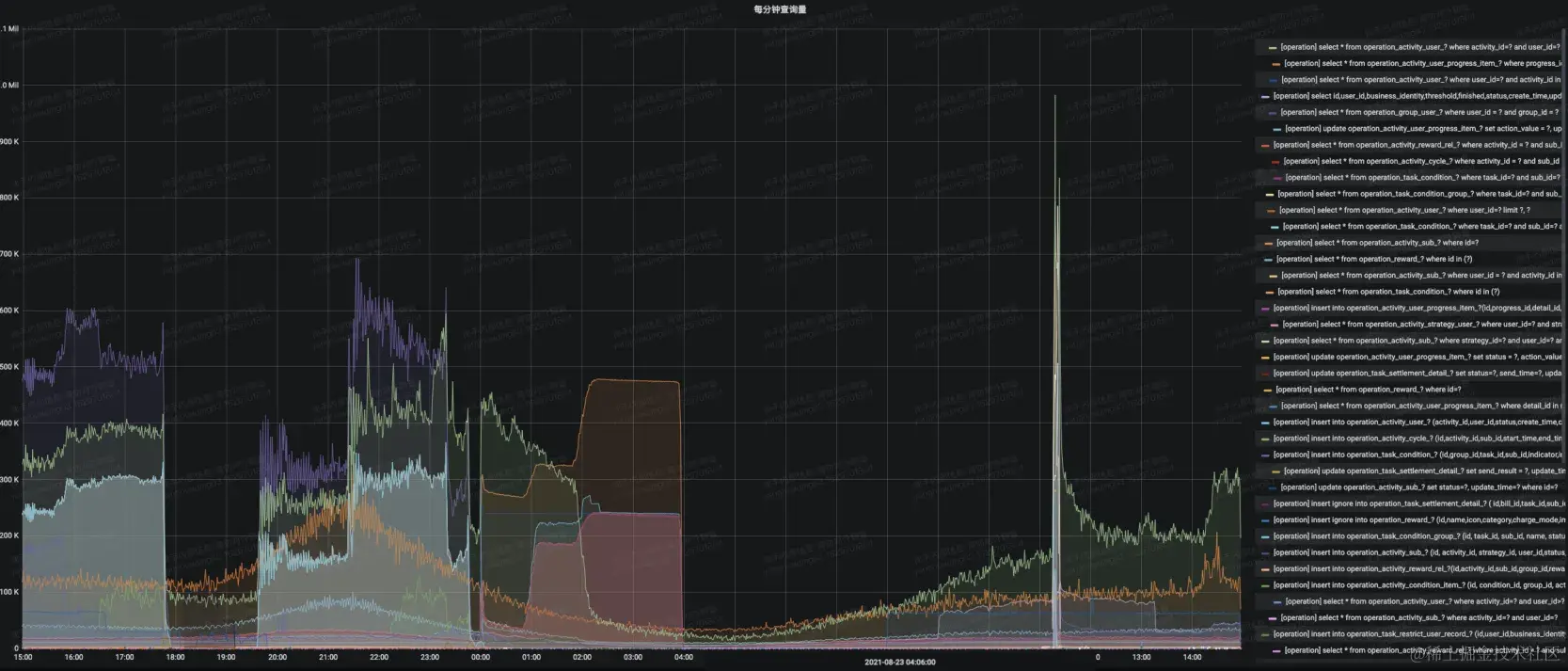Viewport: 1568px width, 671px height.
Task: Select legend 'update operation_activity_sub_? set status=?'
Action: pyautogui.click(x=1418, y=487)
